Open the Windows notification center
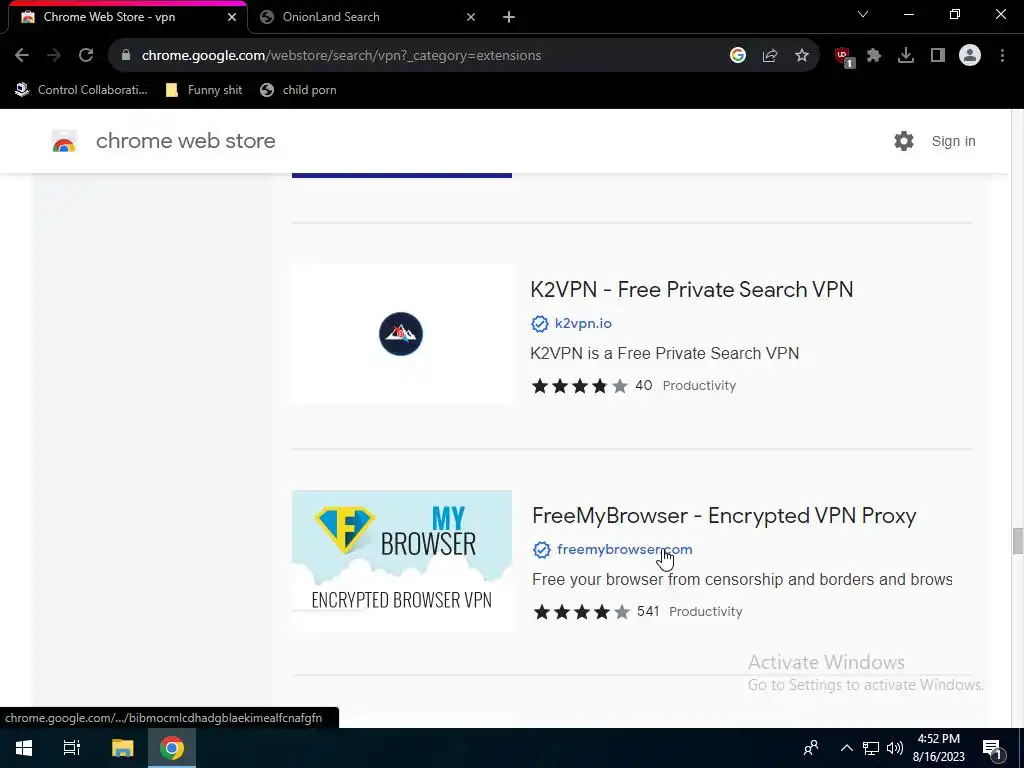Image resolution: width=1024 pixels, height=768 pixels. click(992, 748)
